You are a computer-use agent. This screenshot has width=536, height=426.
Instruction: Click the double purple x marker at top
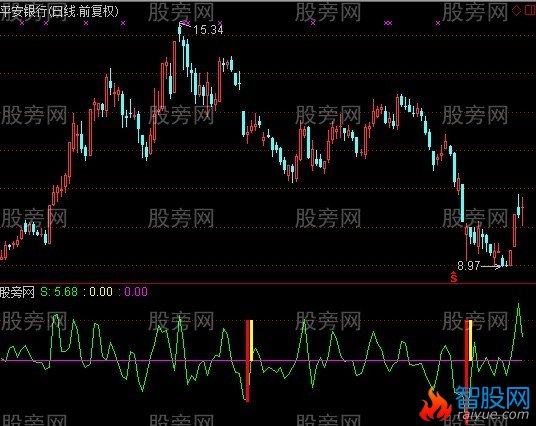click(x=388, y=23)
